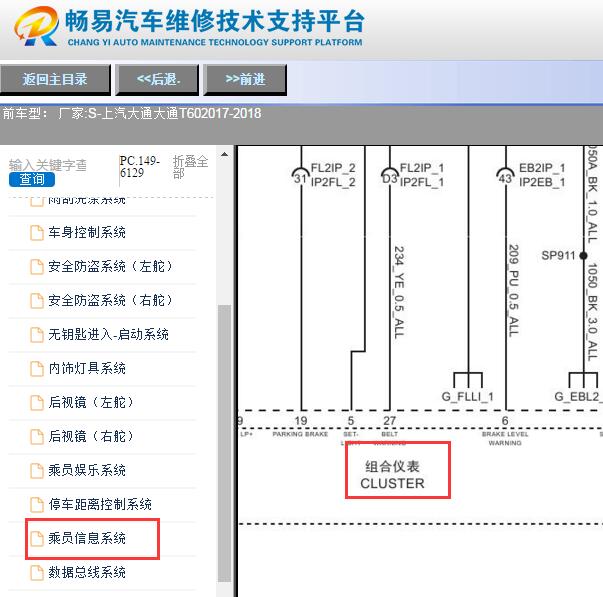
Task: Click document icon beside 数据总线系统
Action: 37,572
